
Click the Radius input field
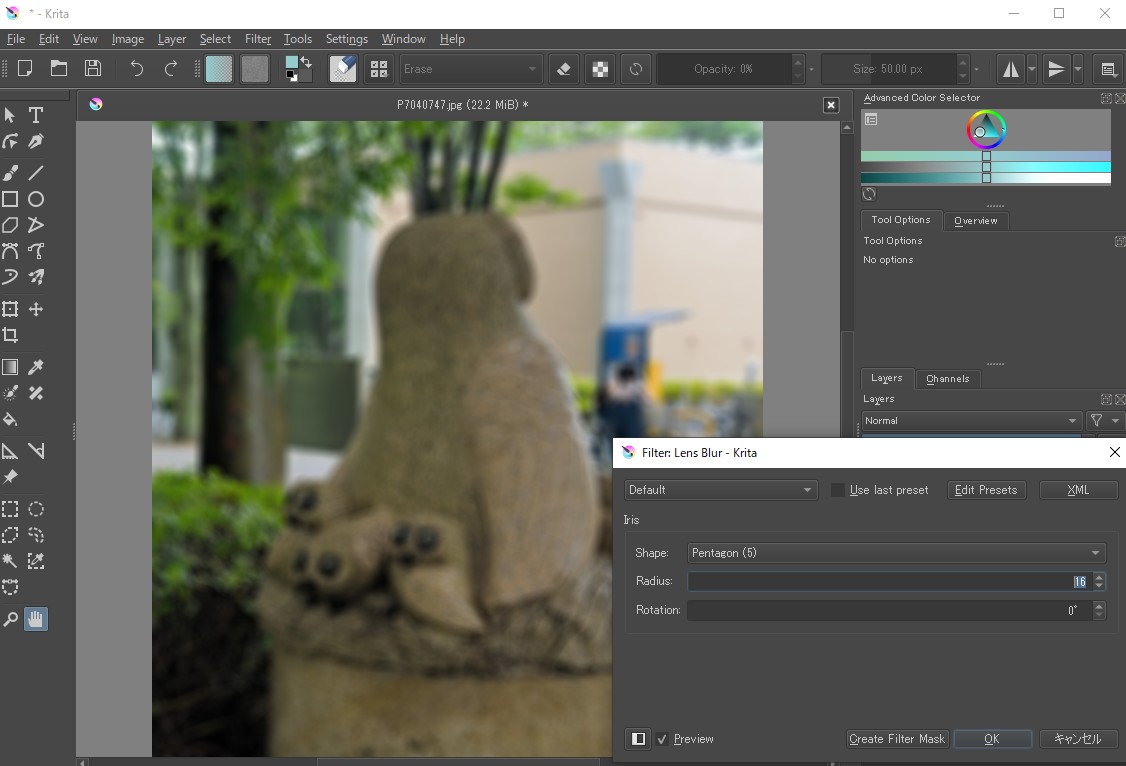[889, 581]
